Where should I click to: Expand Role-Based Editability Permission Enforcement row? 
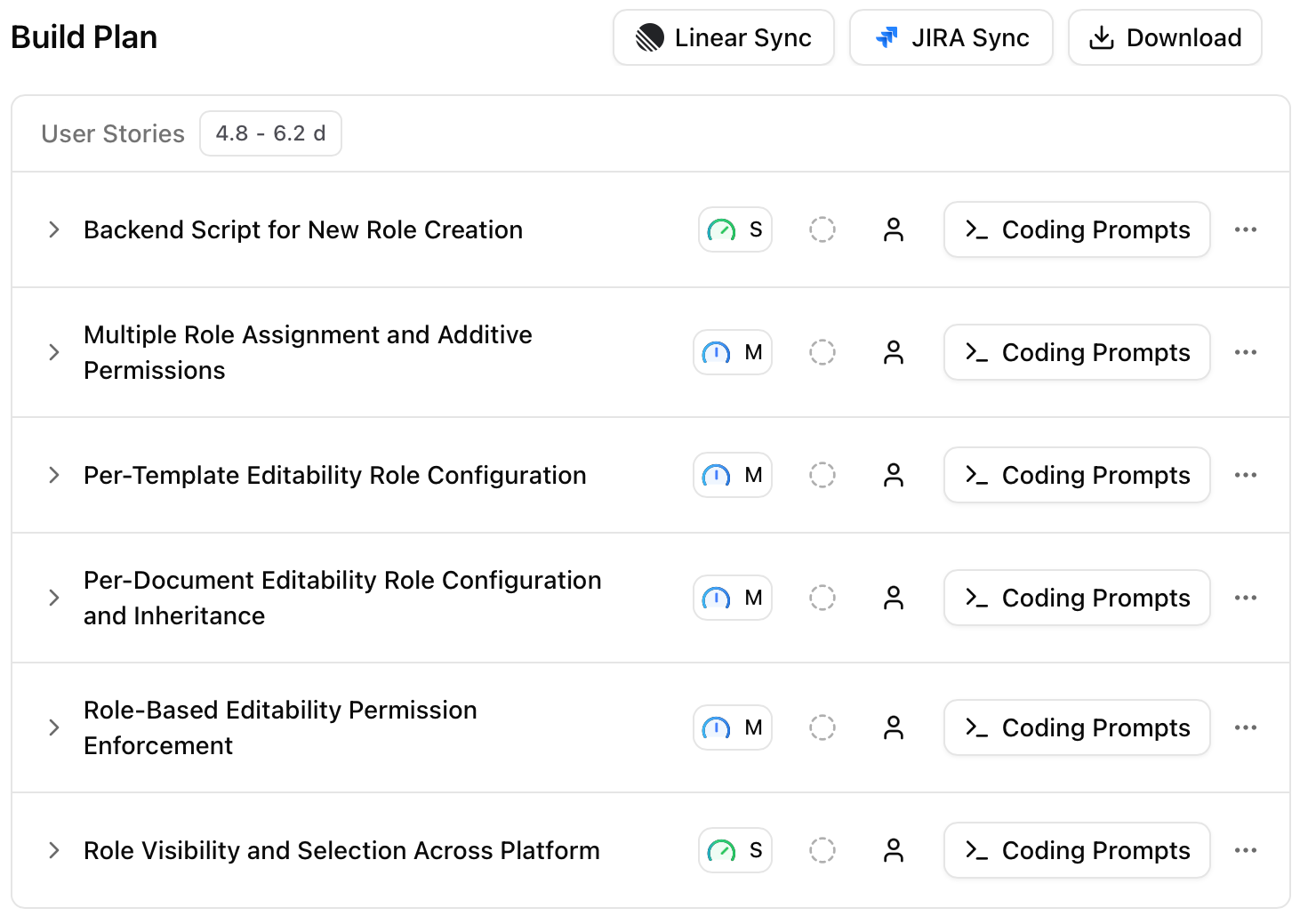54,727
